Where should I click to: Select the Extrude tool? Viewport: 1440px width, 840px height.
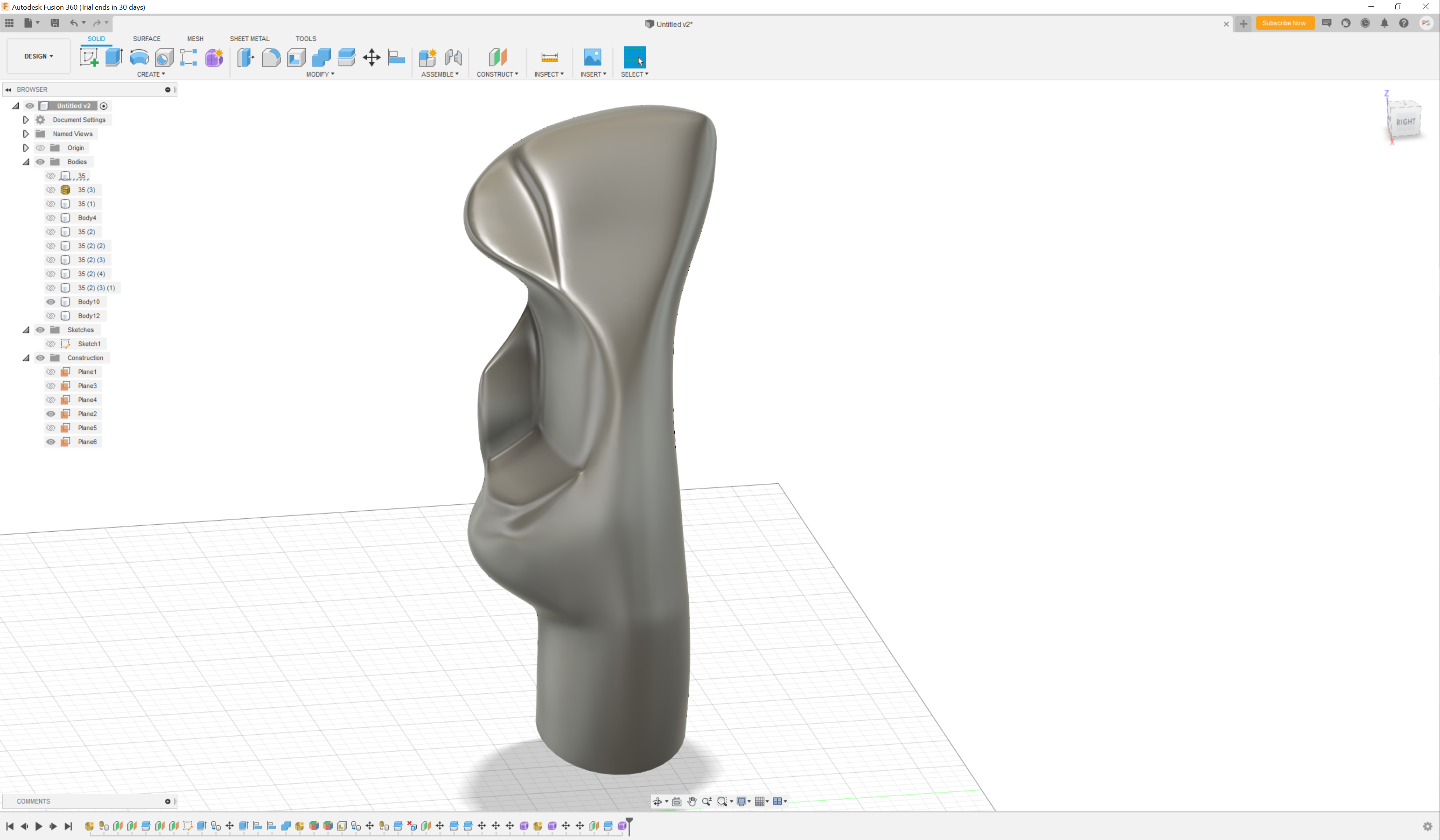(x=114, y=57)
